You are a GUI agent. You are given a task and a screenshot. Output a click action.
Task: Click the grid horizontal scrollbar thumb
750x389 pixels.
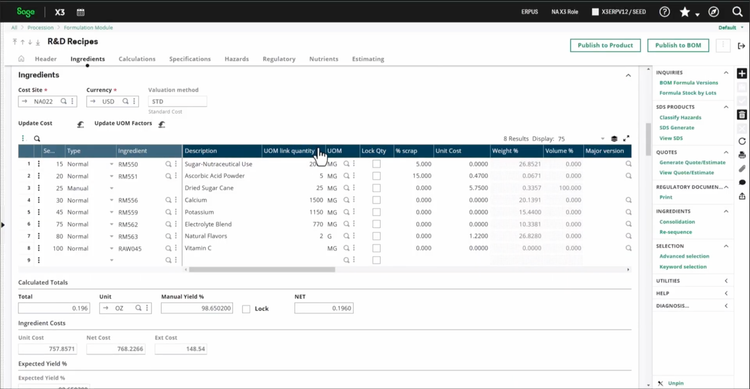[x=262, y=269]
